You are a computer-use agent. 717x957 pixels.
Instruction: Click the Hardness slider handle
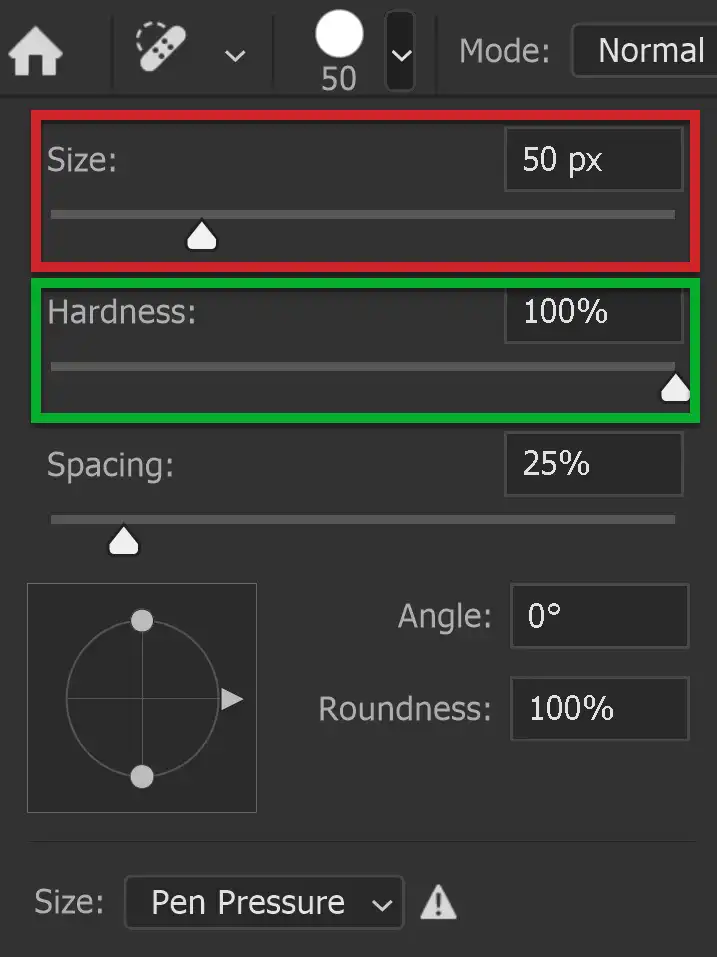point(675,387)
